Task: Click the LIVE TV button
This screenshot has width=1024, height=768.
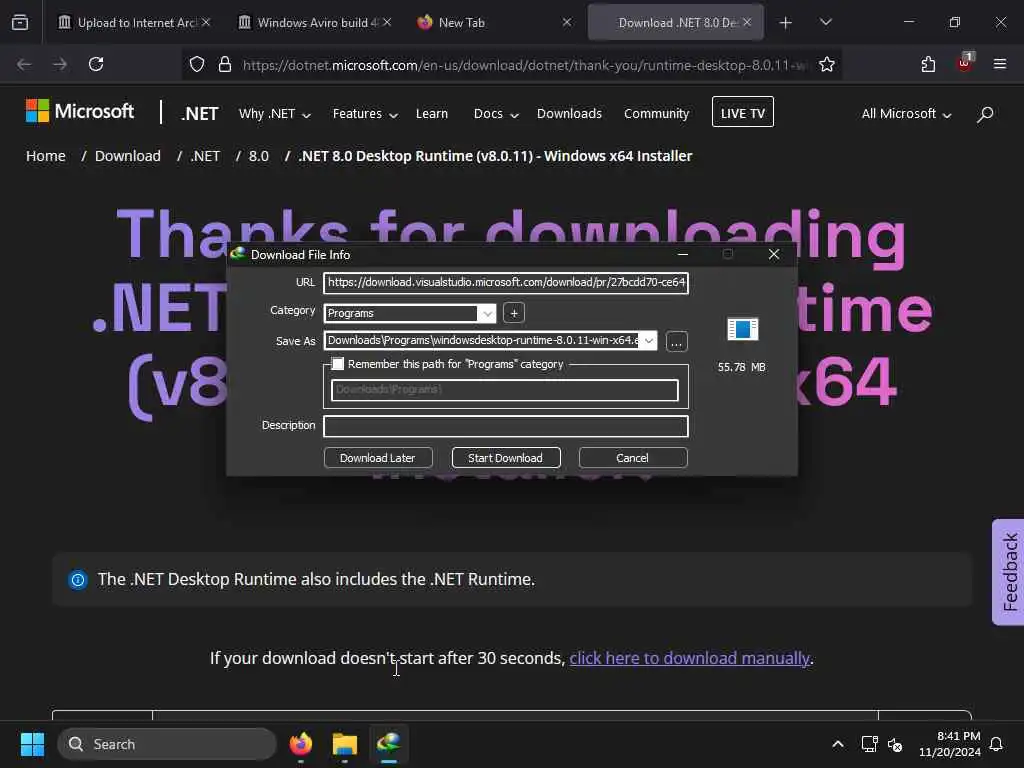Action: [x=743, y=112]
